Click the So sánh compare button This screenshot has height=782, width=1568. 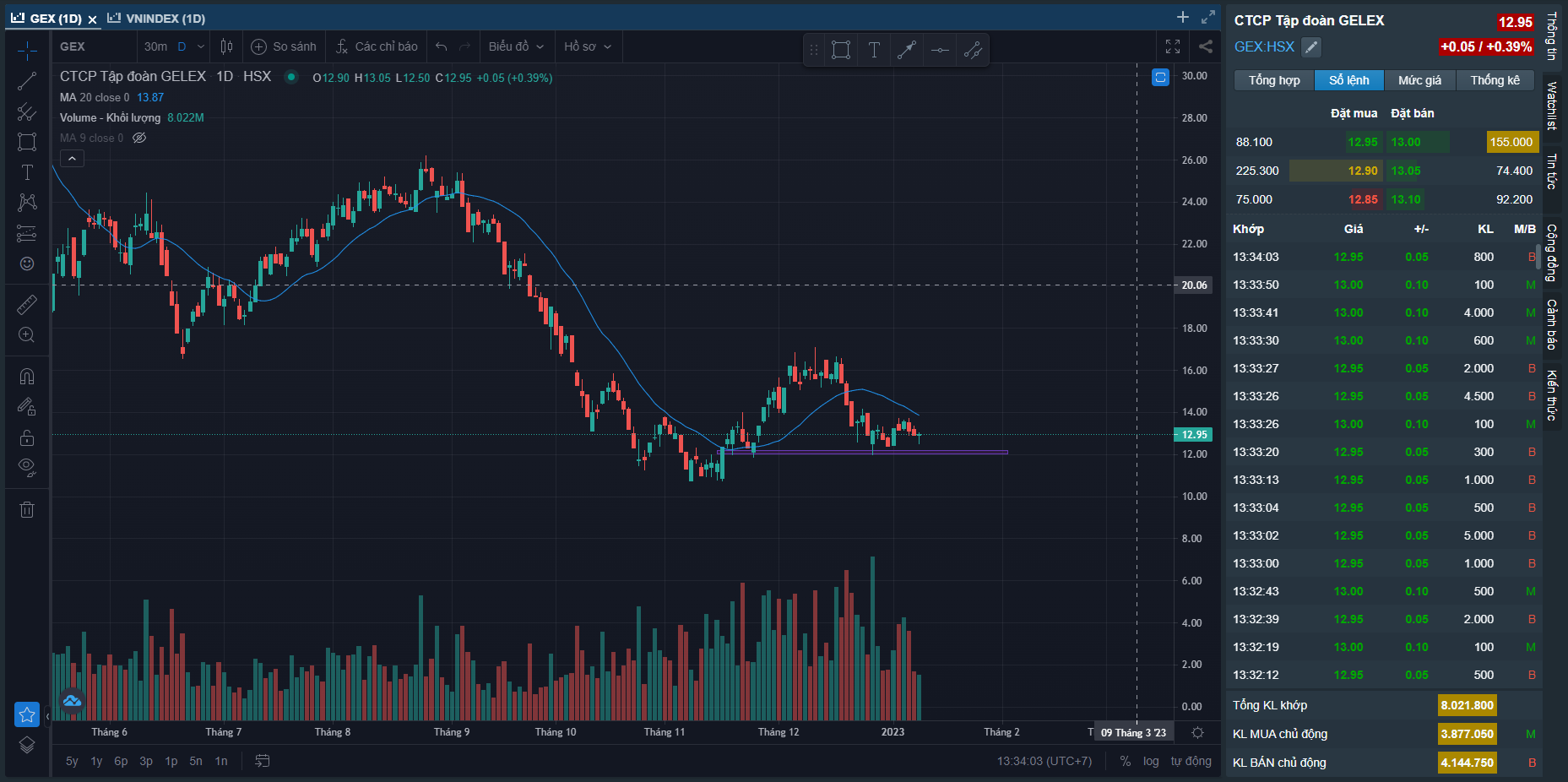pyautogui.click(x=284, y=46)
